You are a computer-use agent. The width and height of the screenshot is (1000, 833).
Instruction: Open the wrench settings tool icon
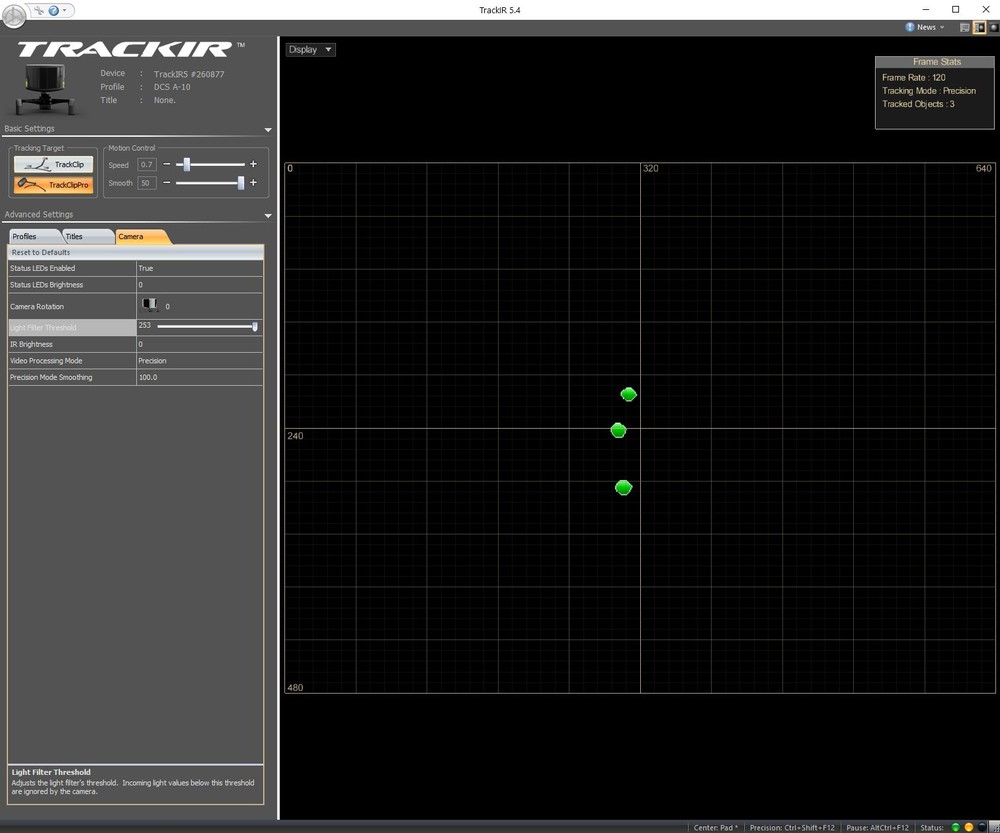click(x=40, y=10)
